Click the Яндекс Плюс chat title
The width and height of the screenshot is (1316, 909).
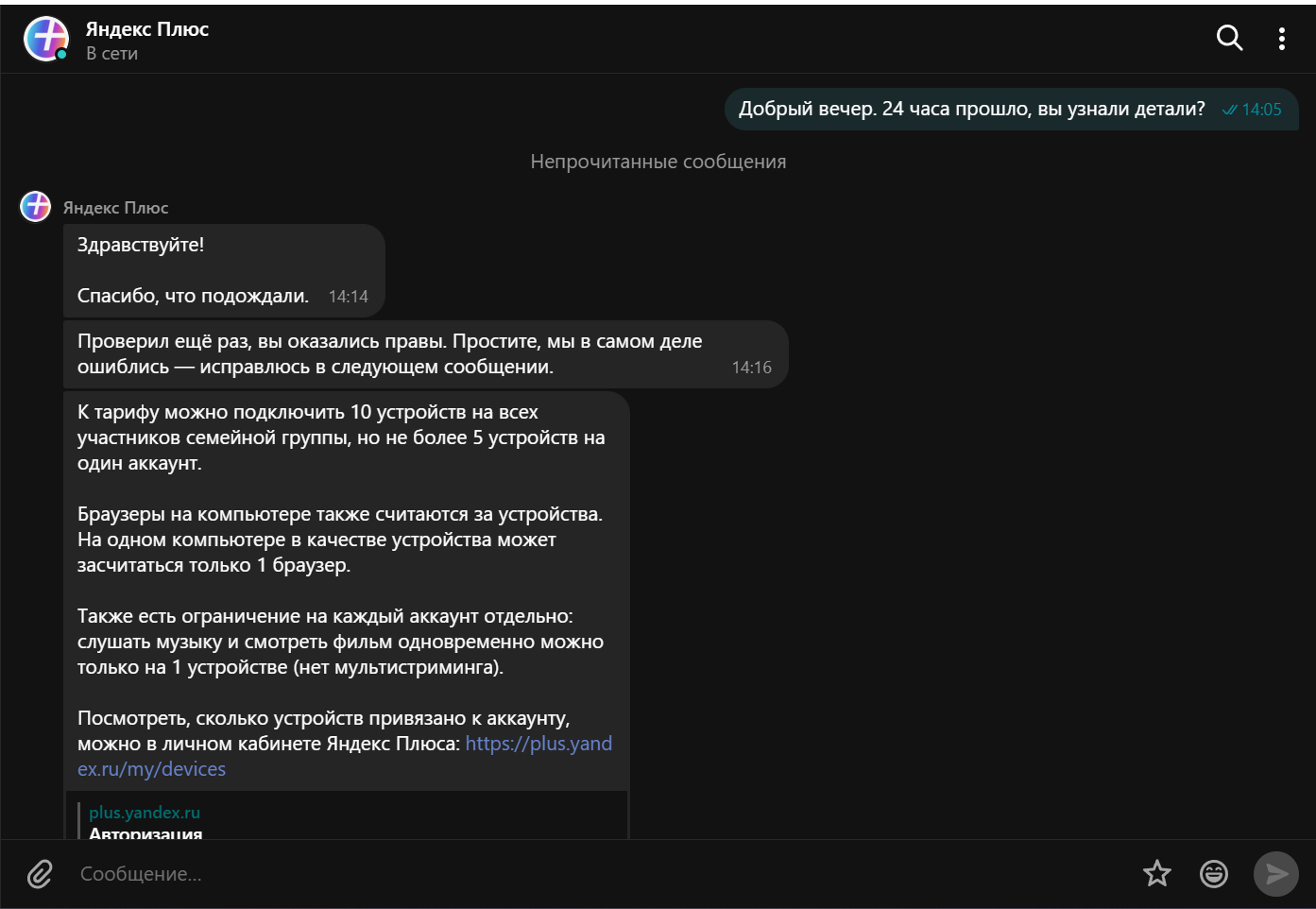pyautogui.click(x=147, y=29)
